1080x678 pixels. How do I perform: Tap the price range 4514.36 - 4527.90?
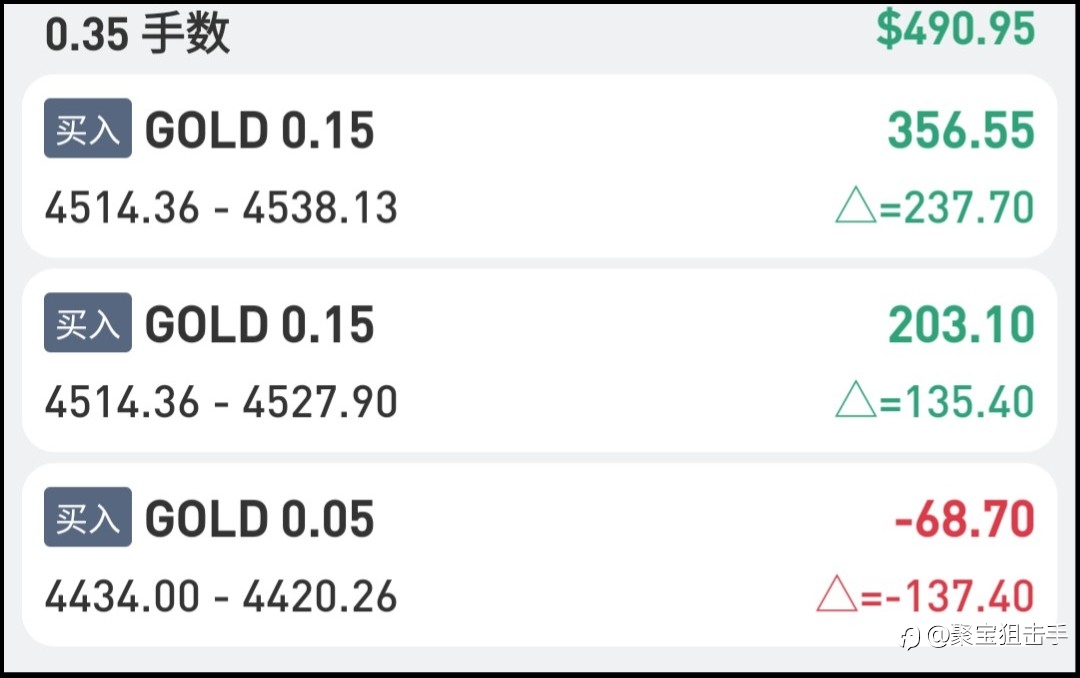coord(221,402)
